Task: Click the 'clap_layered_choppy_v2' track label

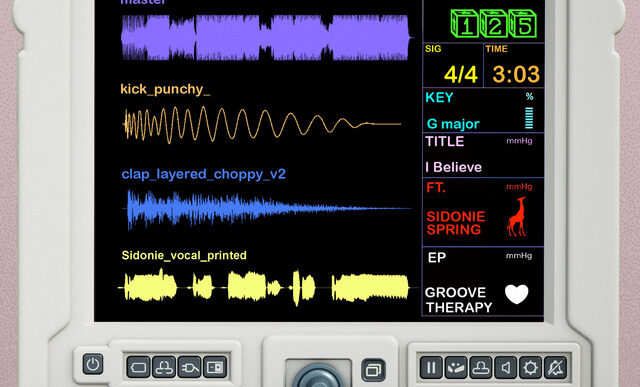Action: tap(204, 174)
